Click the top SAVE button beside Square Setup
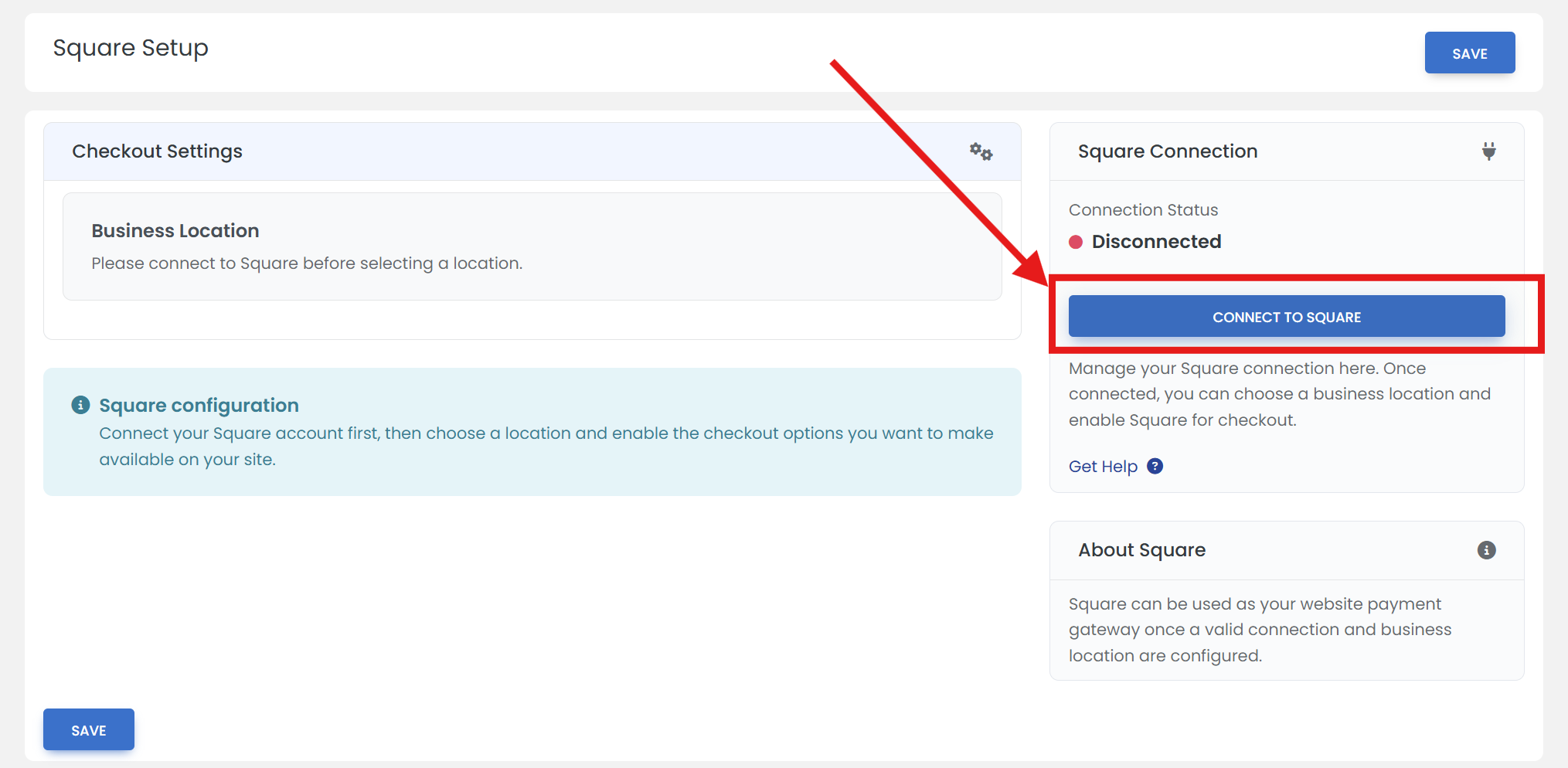Viewport: 1568px width, 768px height. (1469, 53)
